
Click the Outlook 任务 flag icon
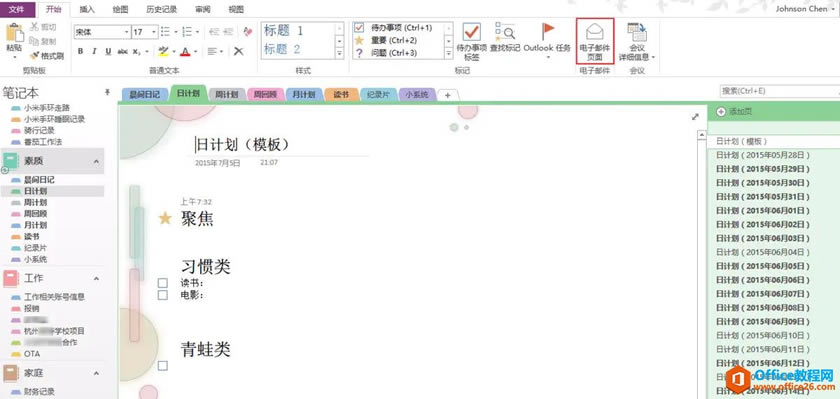click(x=547, y=32)
